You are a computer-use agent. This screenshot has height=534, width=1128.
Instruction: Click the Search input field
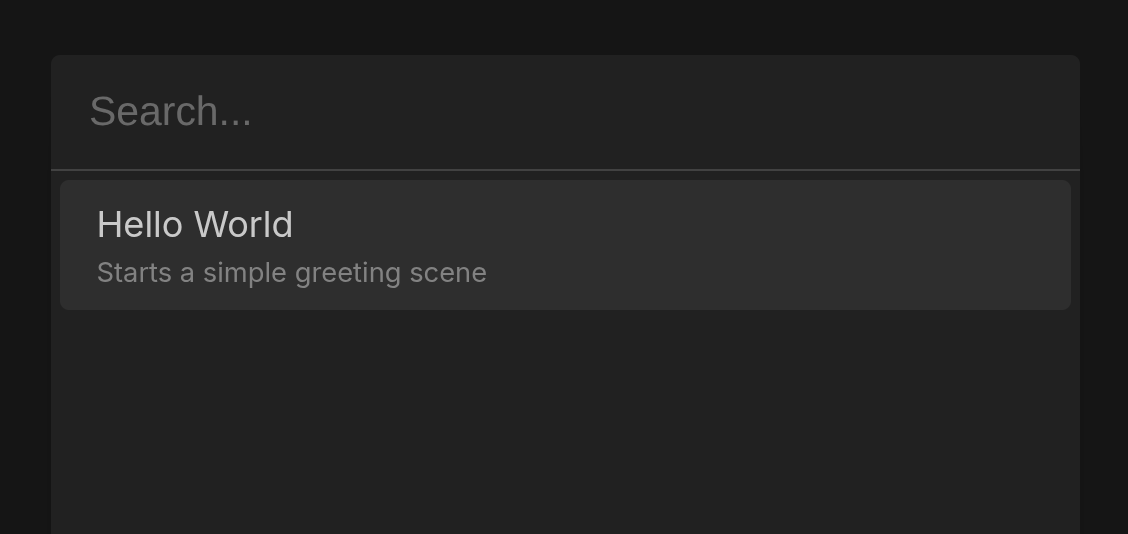[x=565, y=112]
